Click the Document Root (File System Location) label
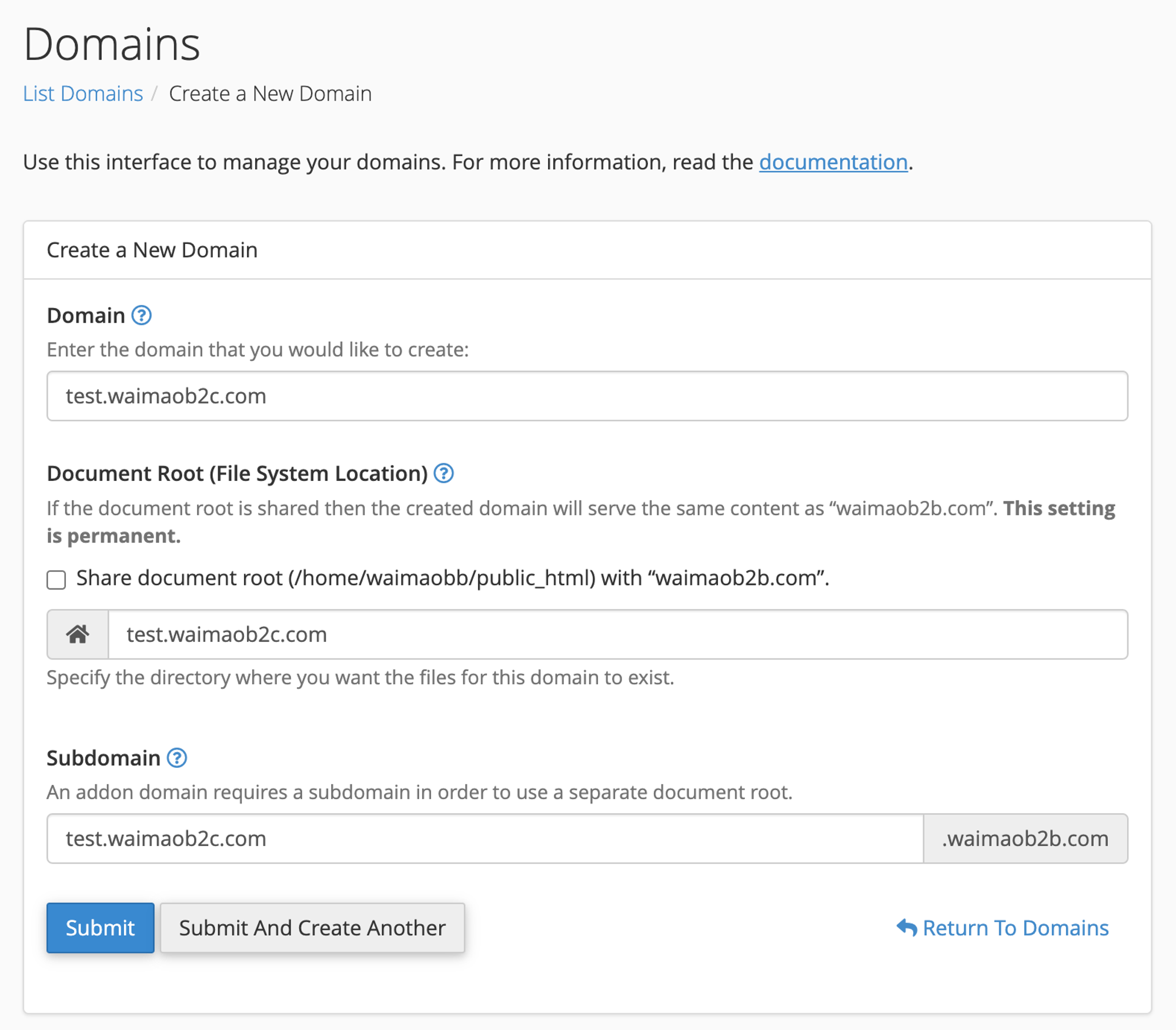1176x1030 pixels. click(x=237, y=473)
